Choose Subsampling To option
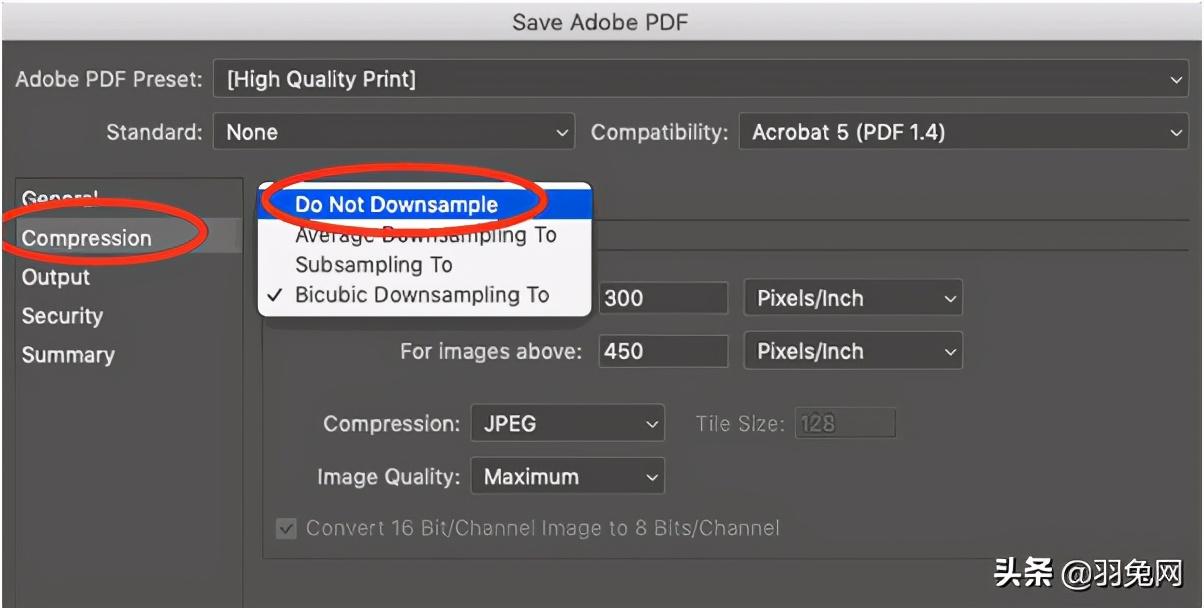The height and width of the screenshot is (608, 1204). click(374, 265)
